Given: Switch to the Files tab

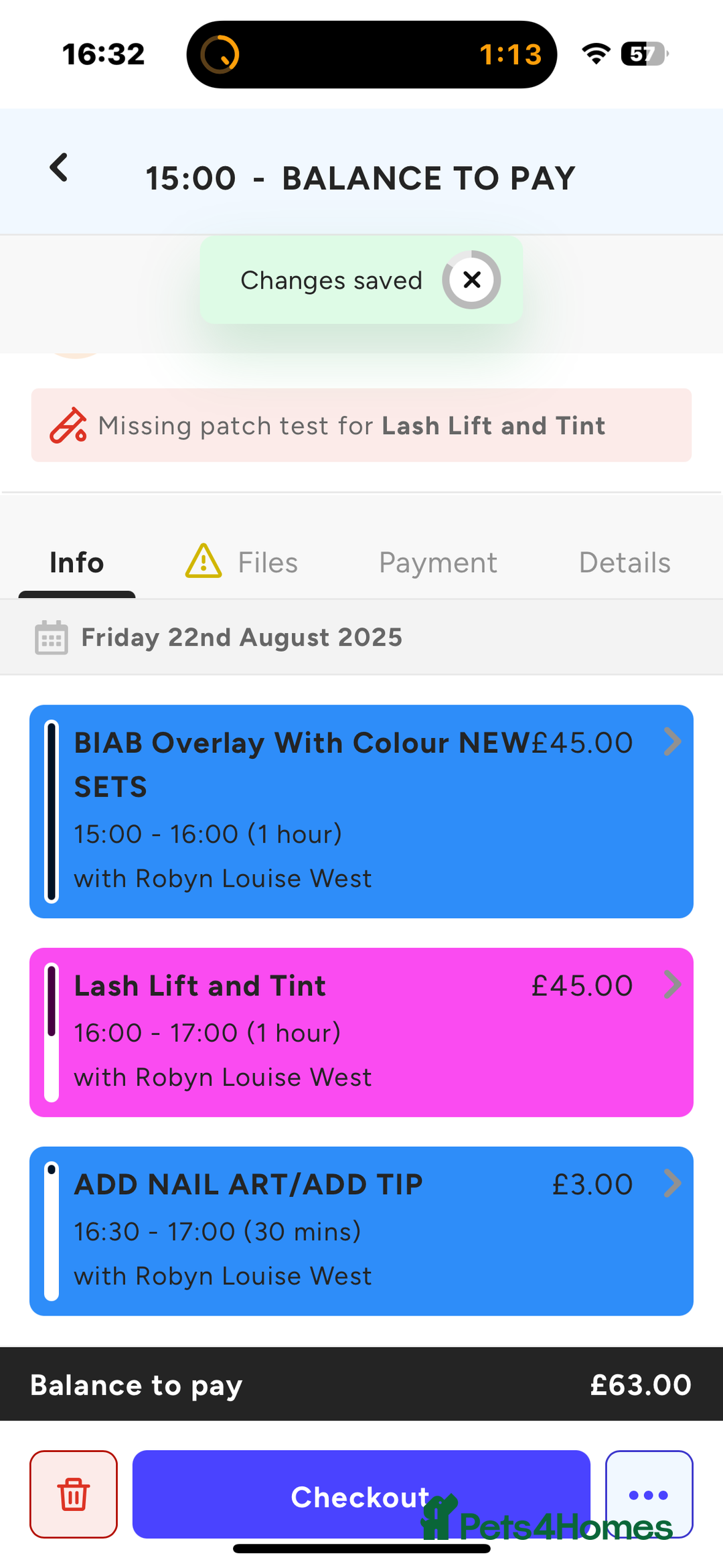Looking at the screenshot, I should coord(268,563).
